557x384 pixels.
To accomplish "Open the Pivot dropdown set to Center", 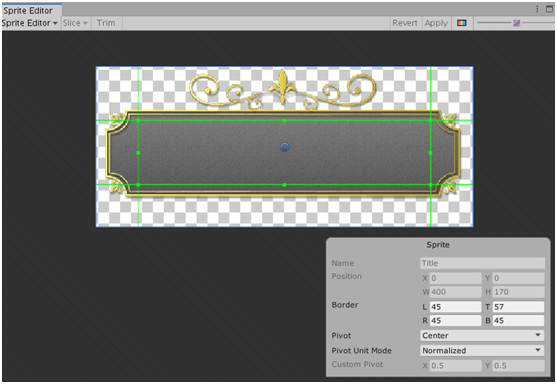I will [482, 335].
